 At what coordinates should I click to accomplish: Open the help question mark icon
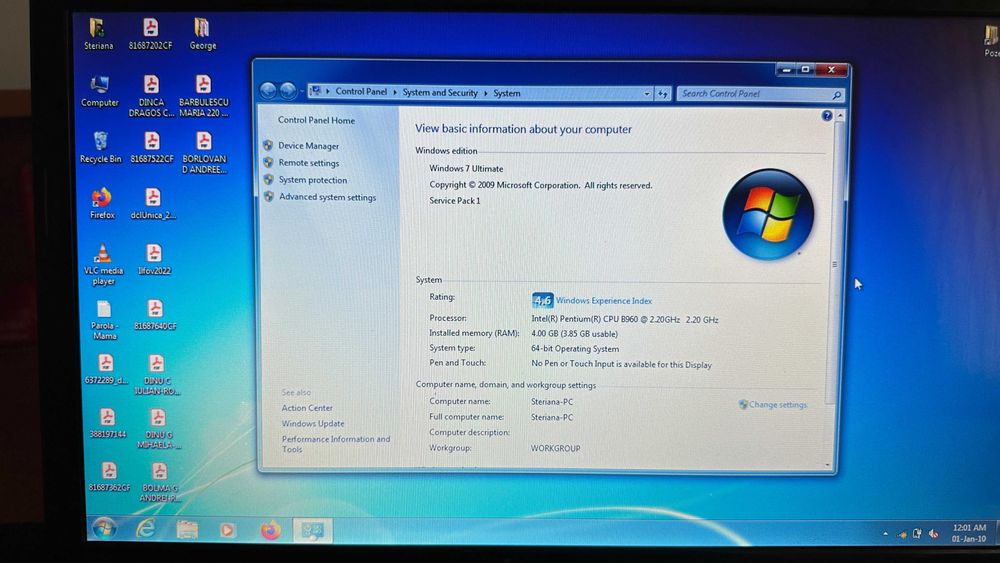pyautogui.click(x=827, y=115)
